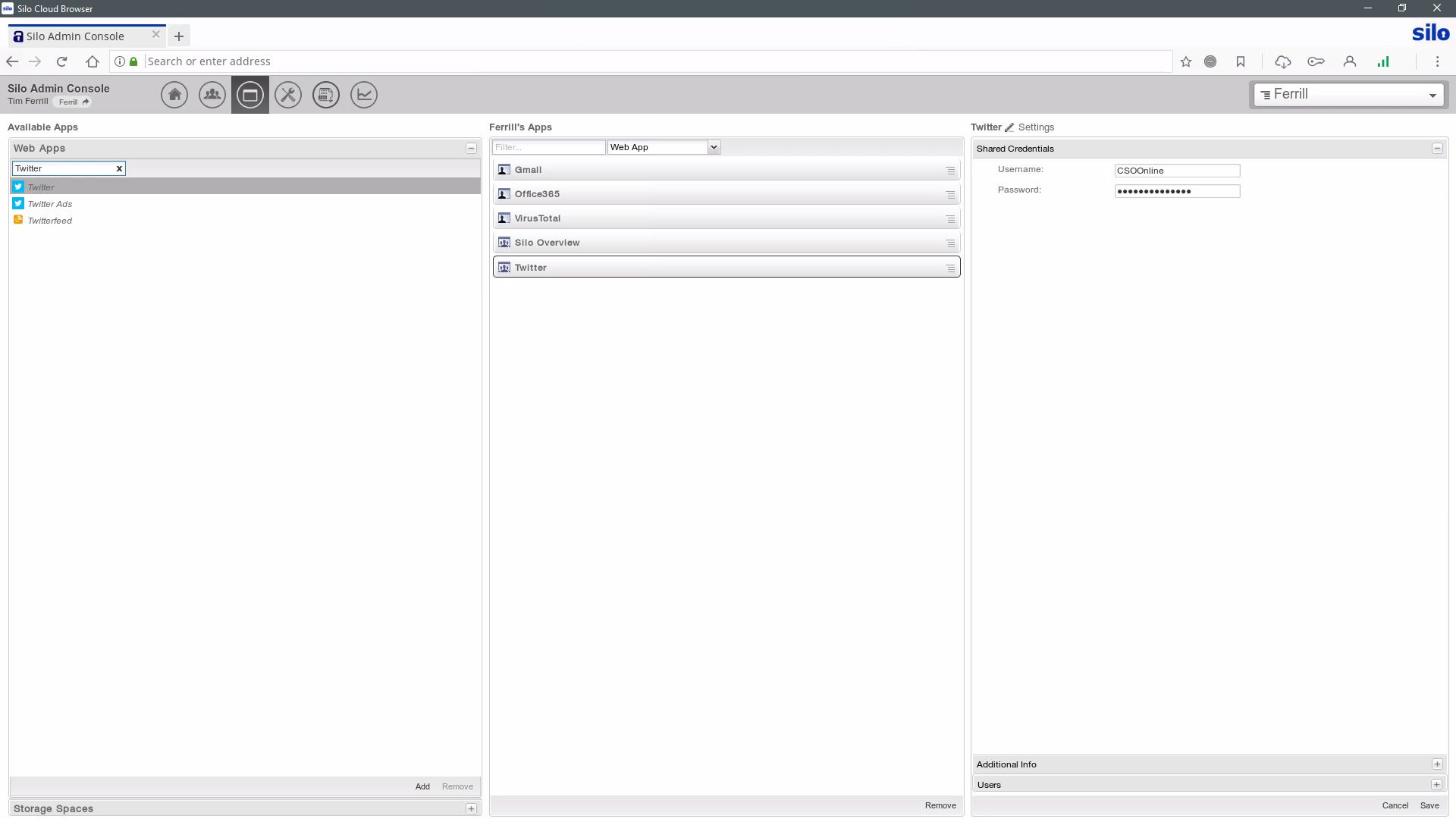
Task: Collapse the Shared Credentials section
Action: pyautogui.click(x=1437, y=149)
